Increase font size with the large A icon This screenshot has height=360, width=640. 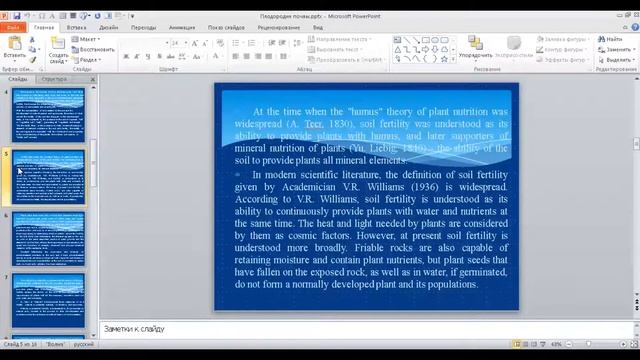tap(195, 43)
